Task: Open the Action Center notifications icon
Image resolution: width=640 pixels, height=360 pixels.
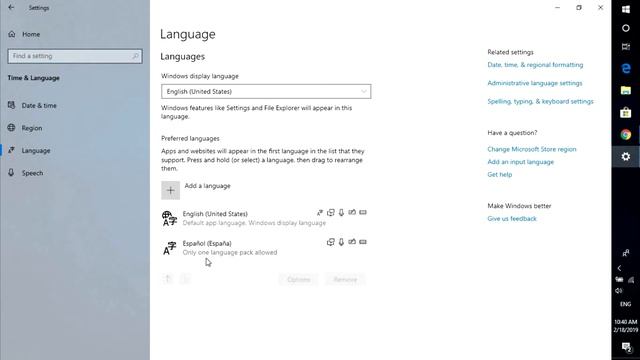Action: pos(626,347)
